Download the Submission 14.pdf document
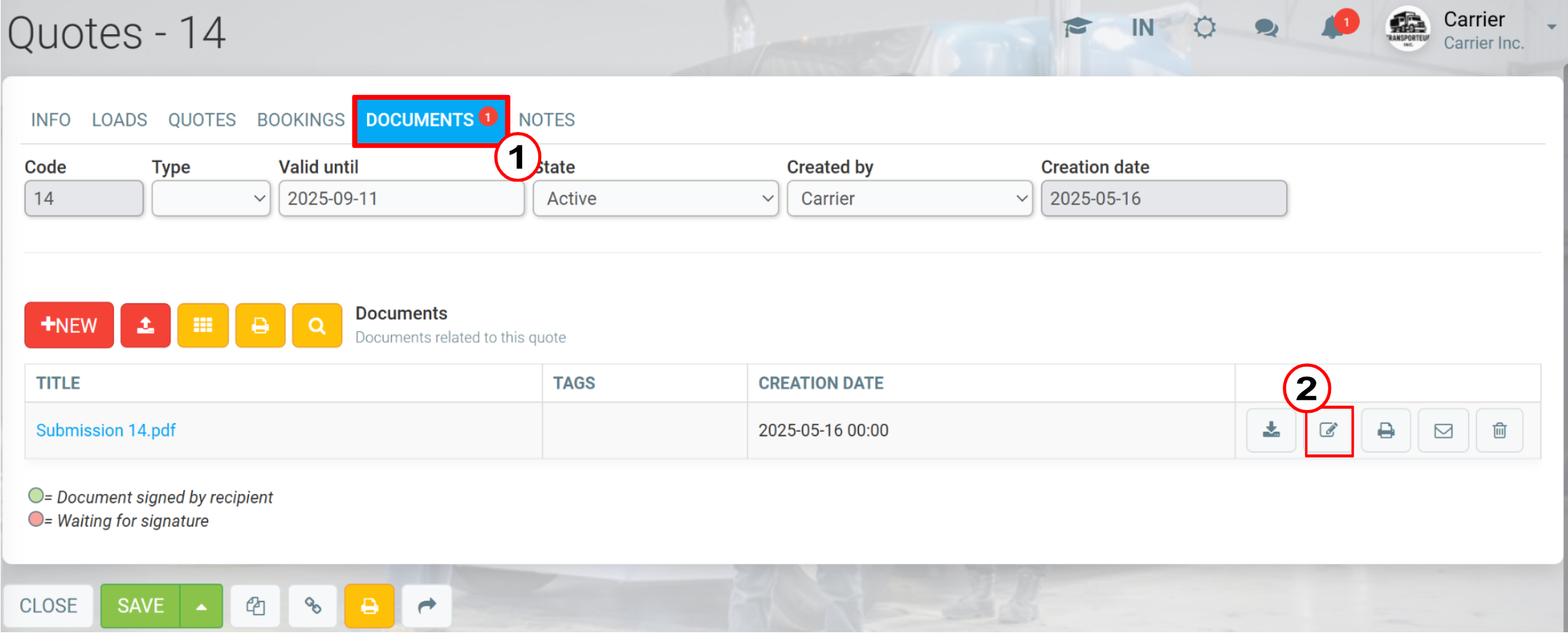1568x635 pixels. [1271, 430]
